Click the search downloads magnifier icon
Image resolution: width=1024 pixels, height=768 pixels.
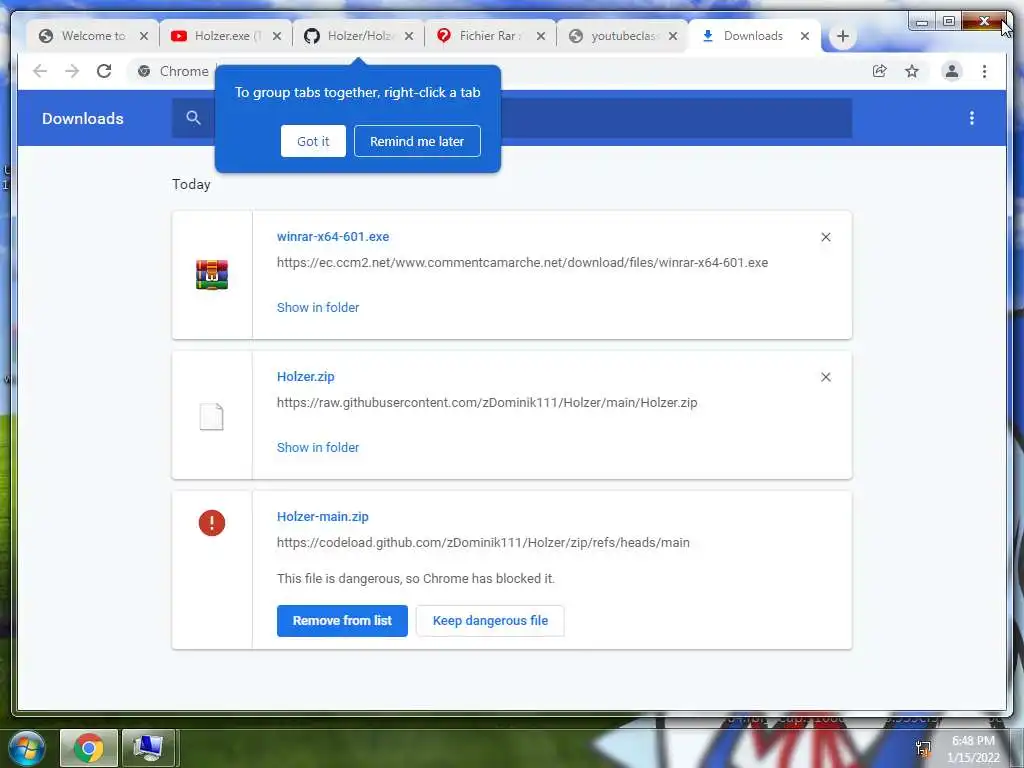pyautogui.click(x=193, y=118)
